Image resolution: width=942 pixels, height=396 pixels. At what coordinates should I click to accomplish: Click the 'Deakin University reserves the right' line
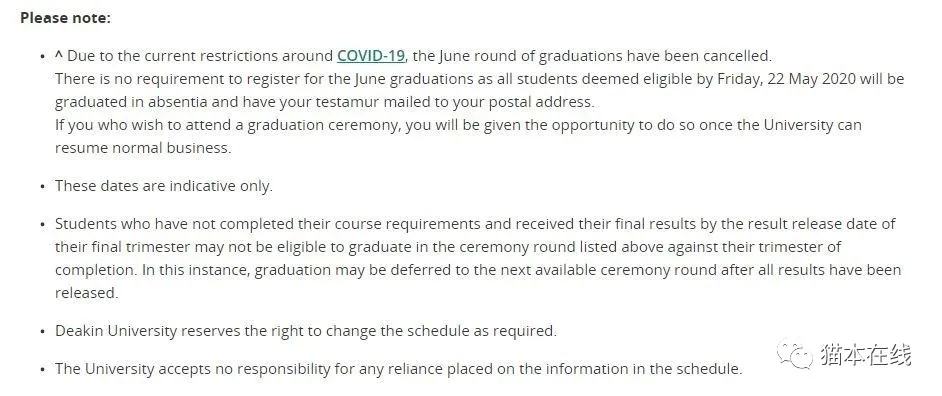pyautogui.click(x=306, y=331)
